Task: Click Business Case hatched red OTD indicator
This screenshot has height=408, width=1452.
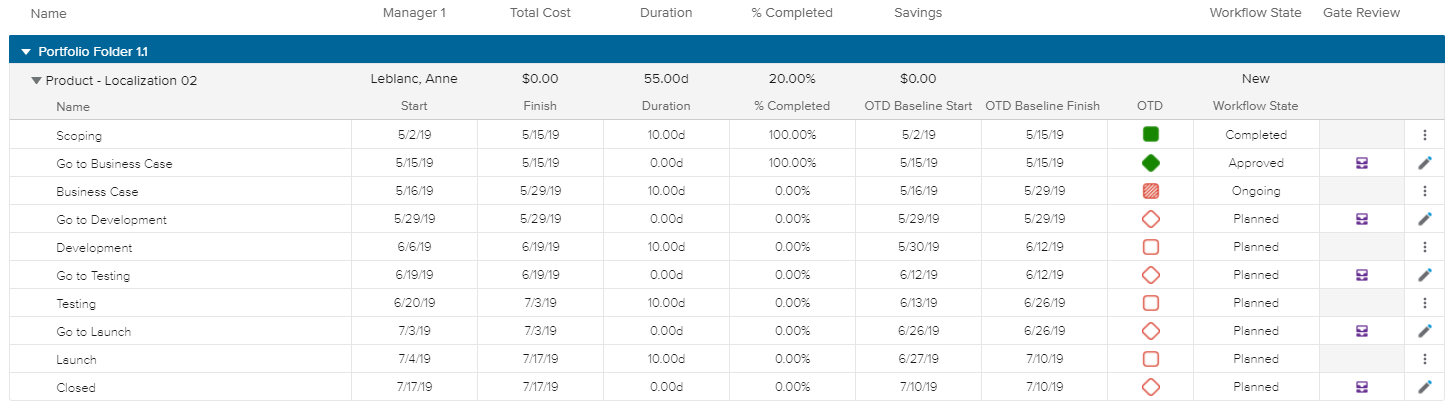Action: point(1150,191)
